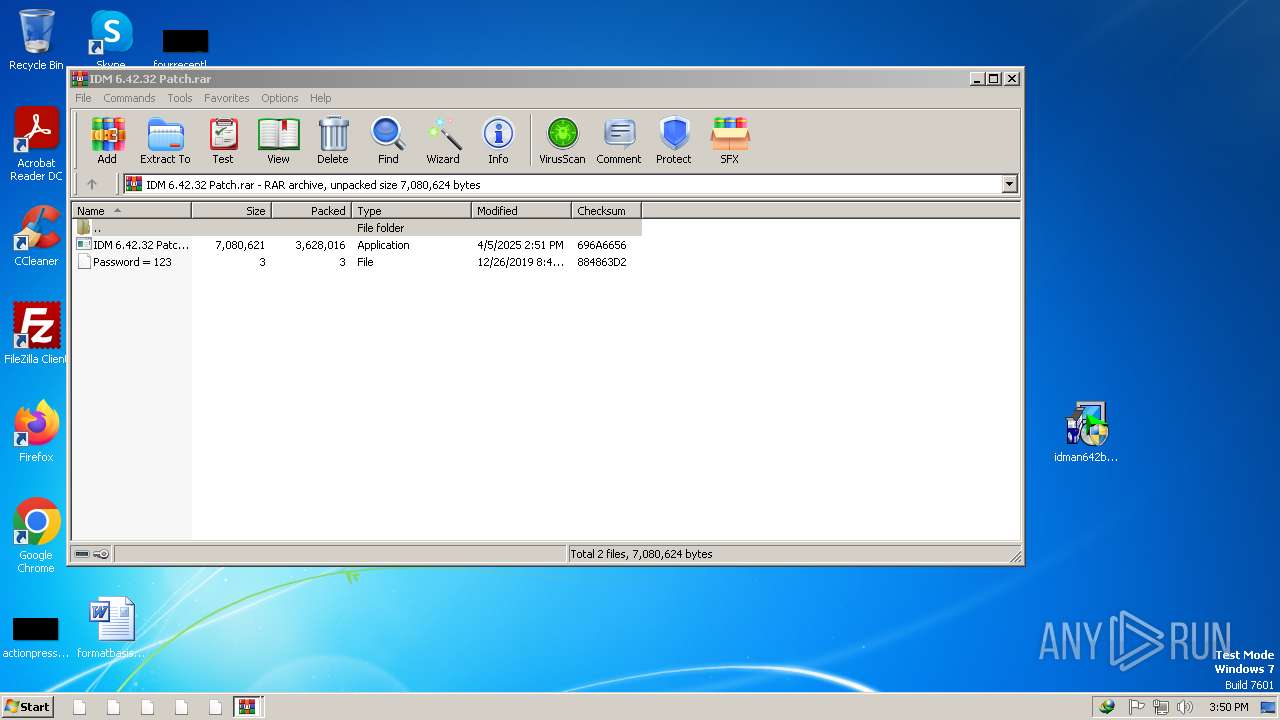Click the 3:50 PM taskbar clock
This screenshot has width=1280, height=720.
click(x=1228, y=707)
